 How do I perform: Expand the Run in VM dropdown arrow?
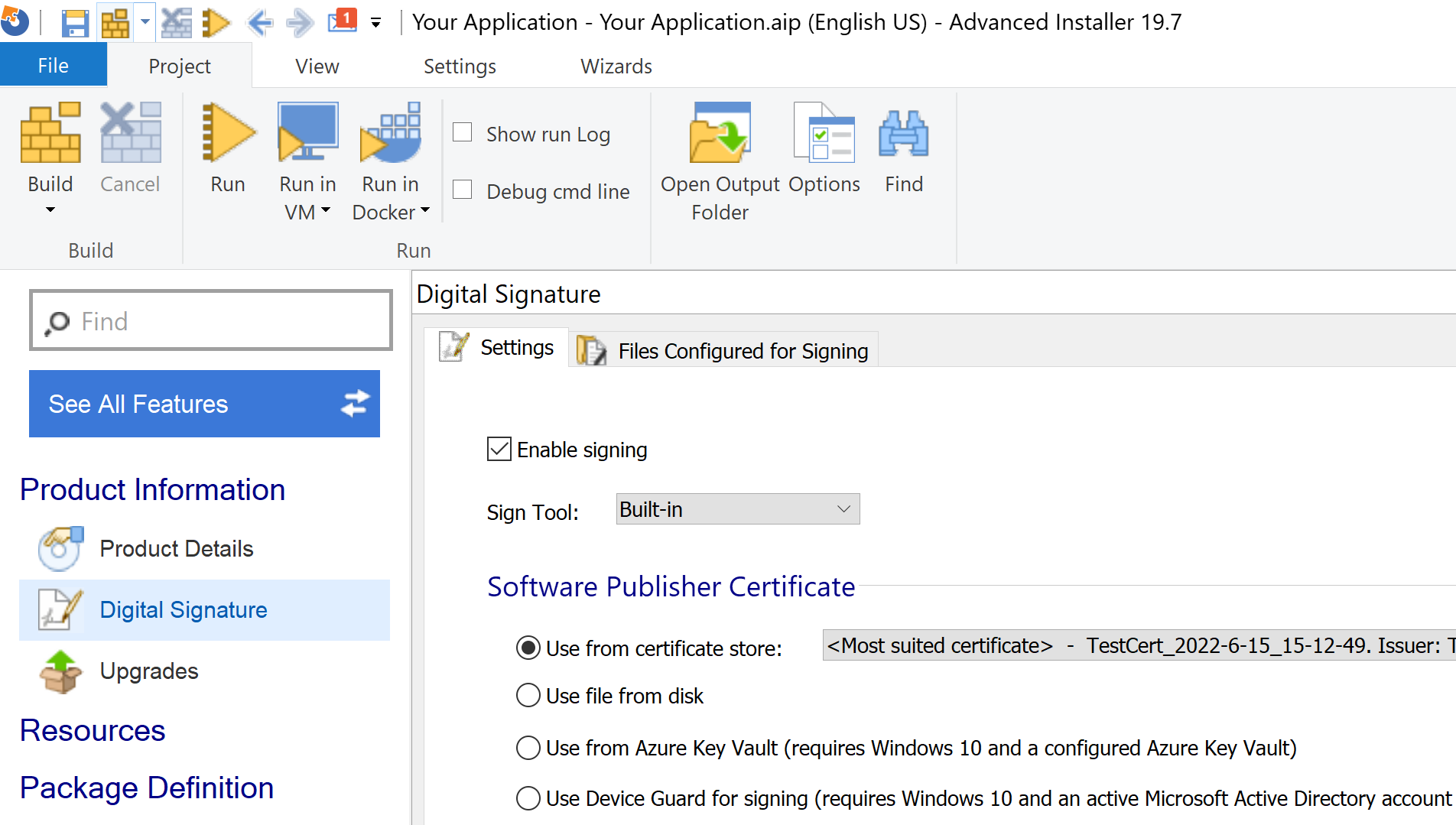[x=326, y=209]
